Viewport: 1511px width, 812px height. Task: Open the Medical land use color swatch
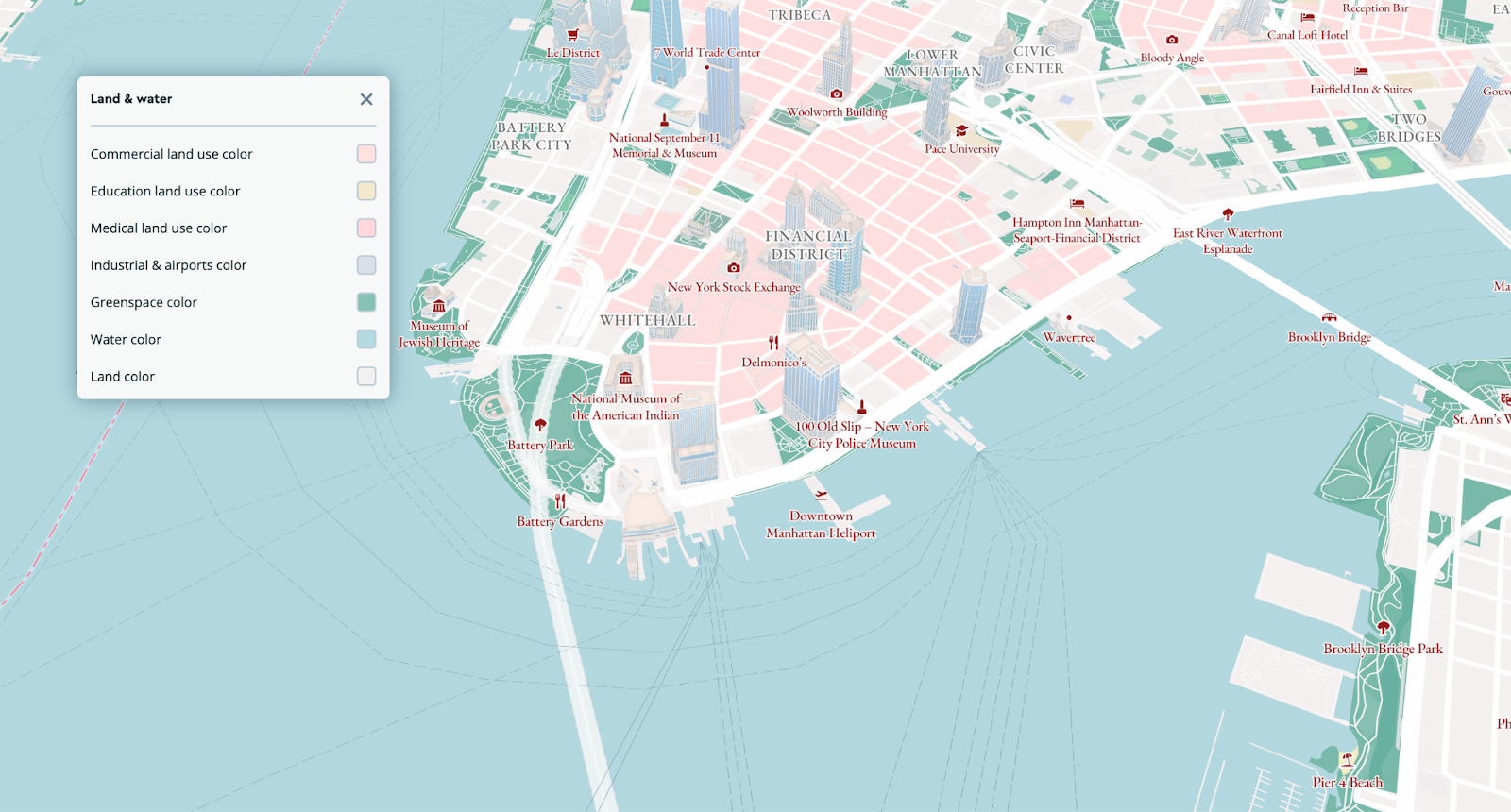(366, 228)
